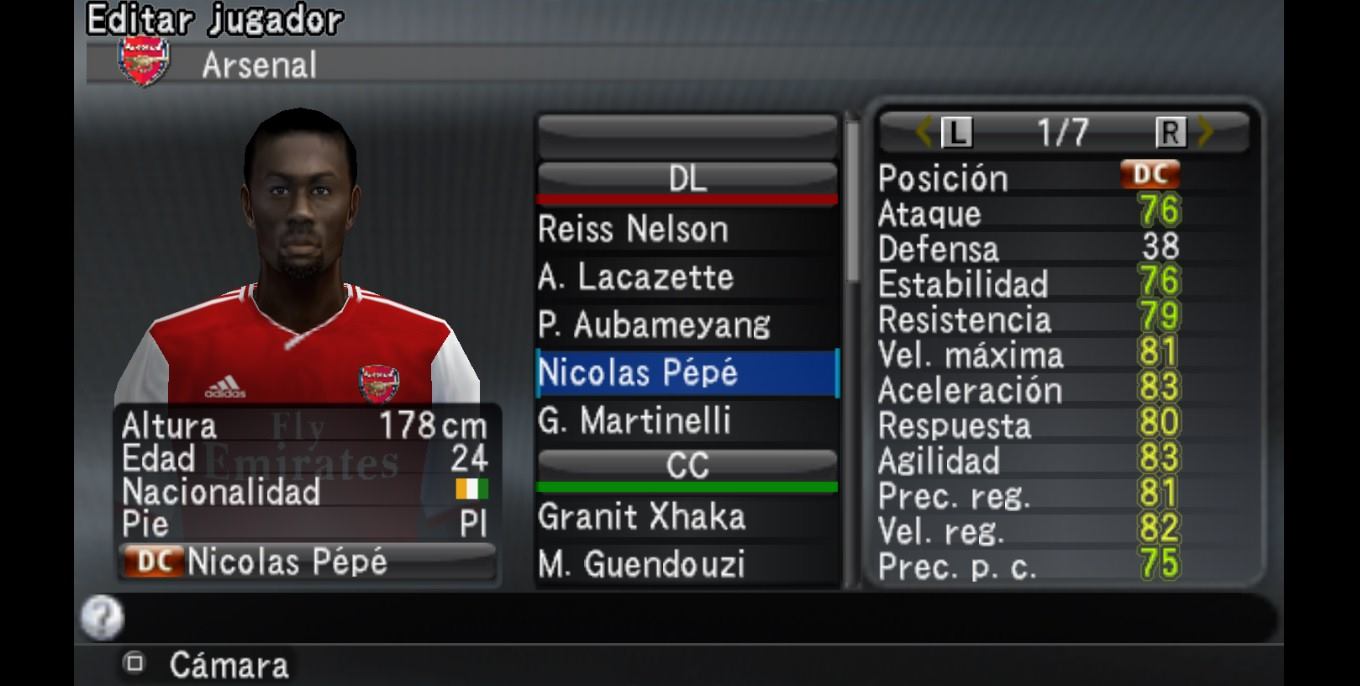Click the Ivory Coast flag nationality icon
Viewport: 1360px width, 686px height.
point(472,490)
